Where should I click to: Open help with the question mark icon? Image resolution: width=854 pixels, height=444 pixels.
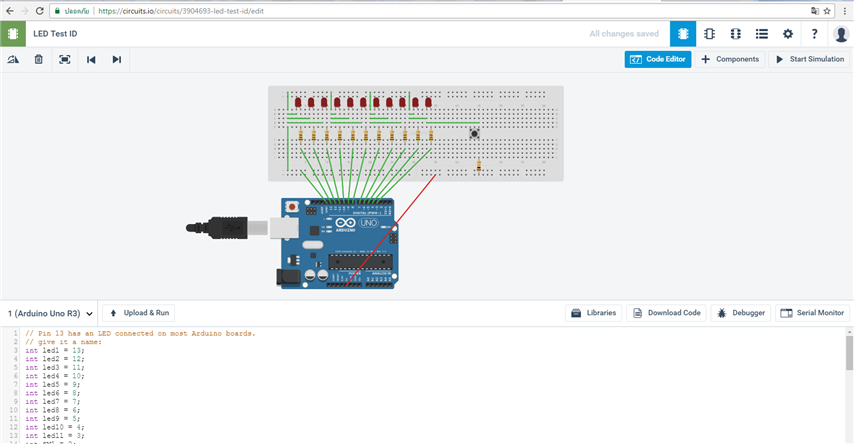tap(814, 33)
